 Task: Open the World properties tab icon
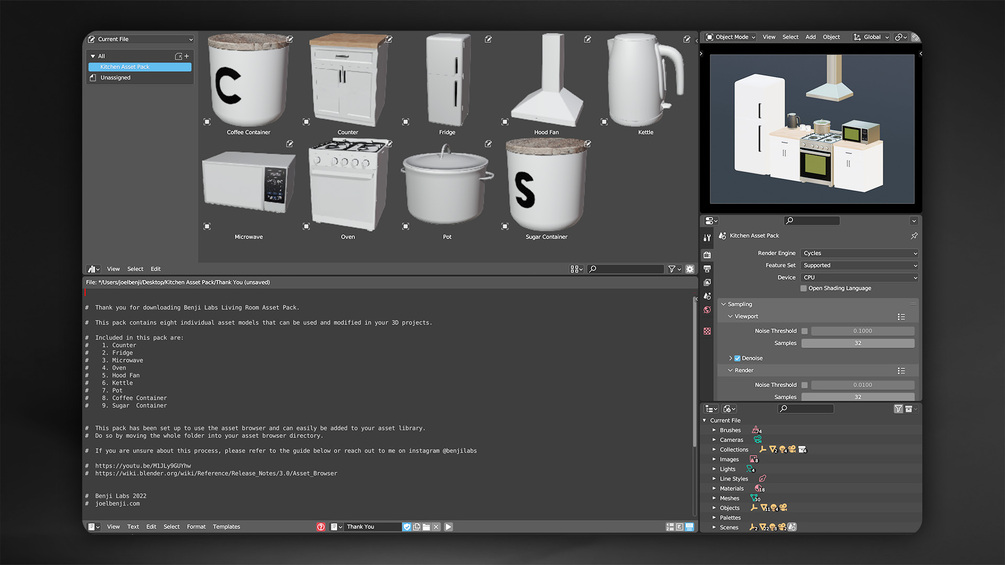pyautogui.click(x=707, y=309)
